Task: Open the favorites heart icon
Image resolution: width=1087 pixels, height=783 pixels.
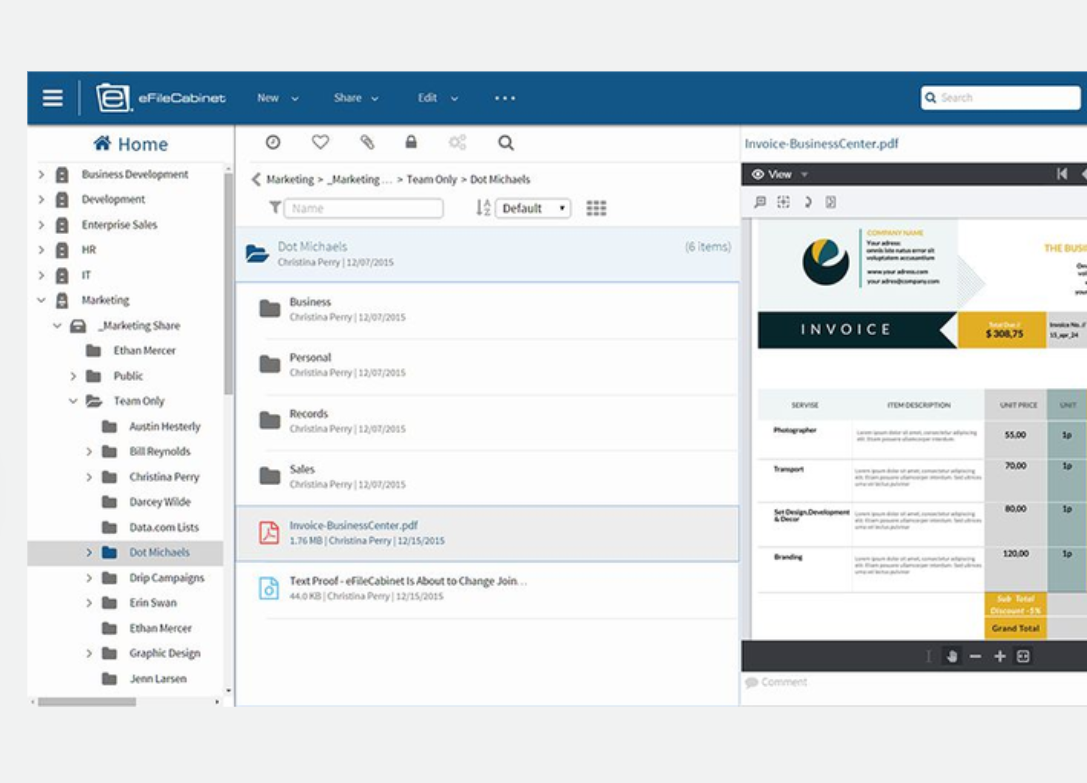Action: 320,142
